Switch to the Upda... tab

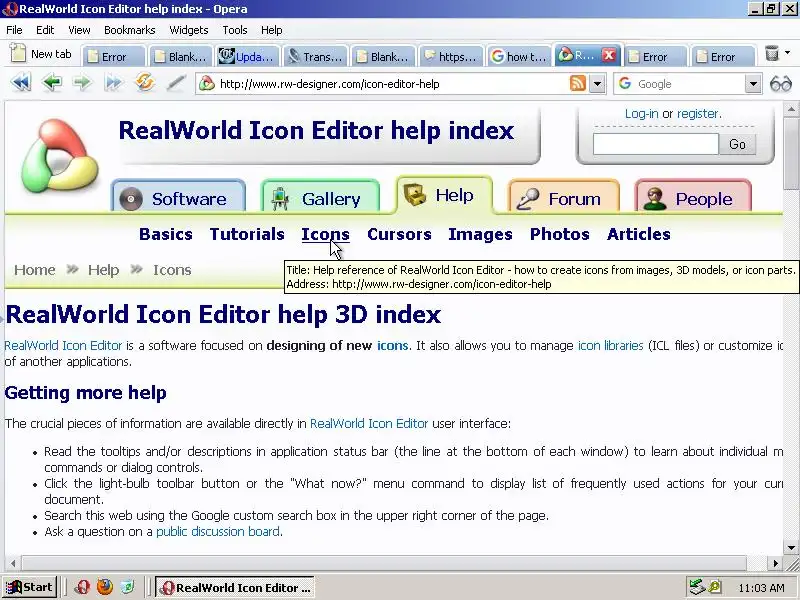248,57
